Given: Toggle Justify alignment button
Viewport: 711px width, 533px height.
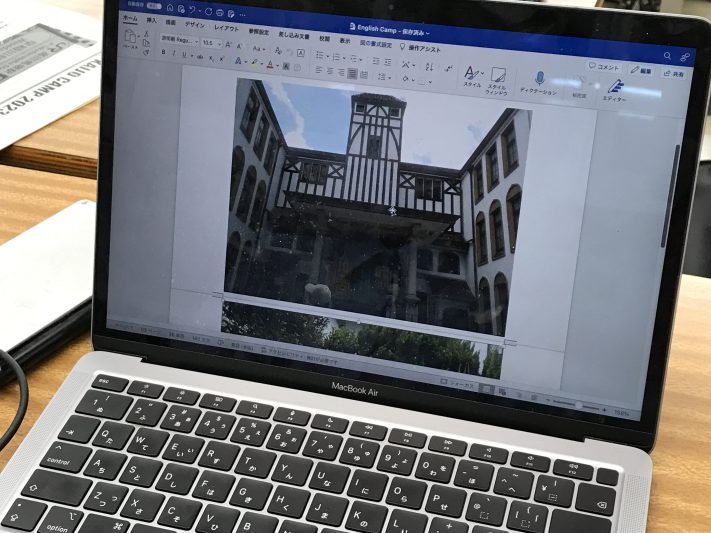Looking at the screenshot, I should pos(352,73).
